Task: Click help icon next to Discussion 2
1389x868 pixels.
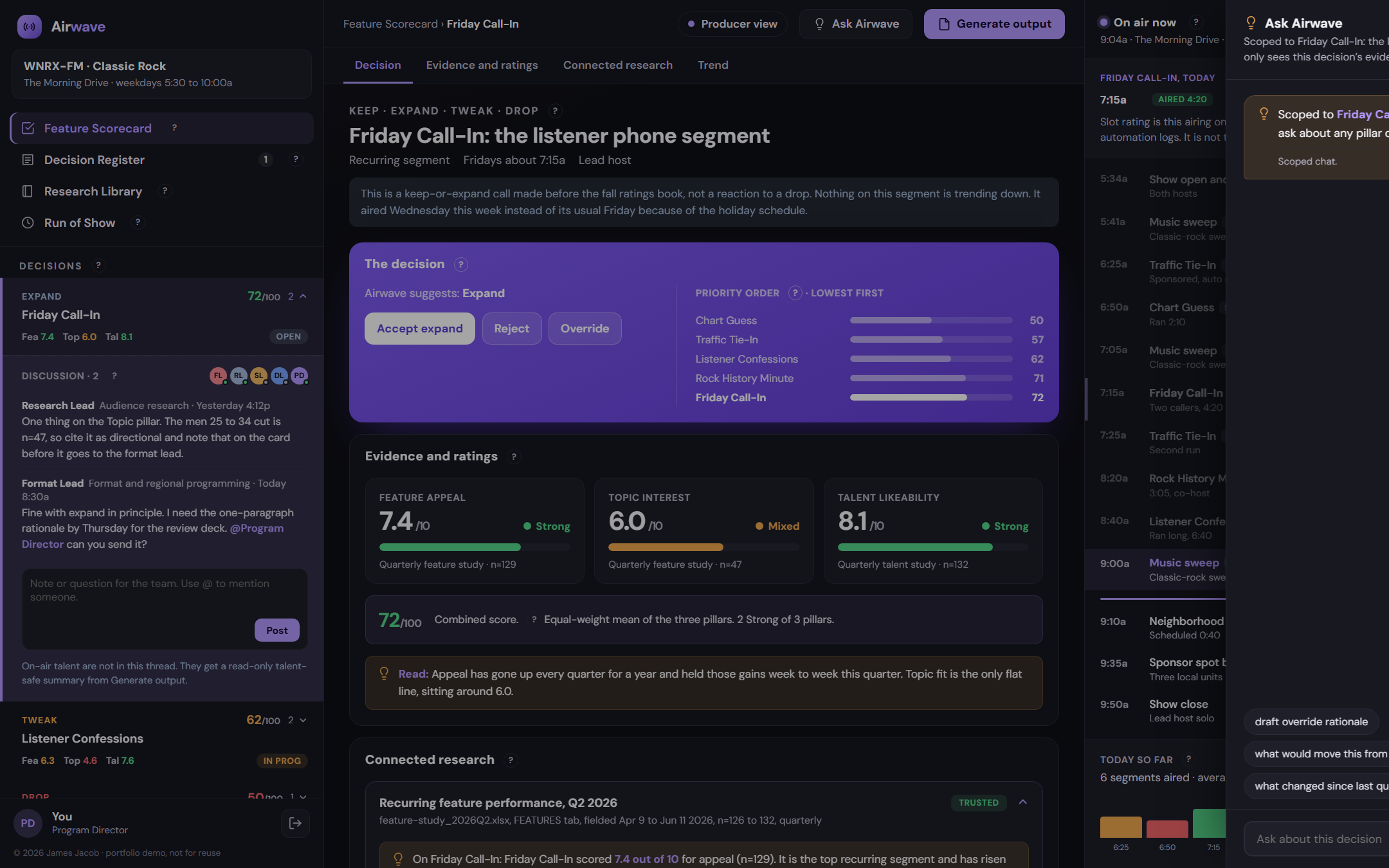Action: click(114, 376)
